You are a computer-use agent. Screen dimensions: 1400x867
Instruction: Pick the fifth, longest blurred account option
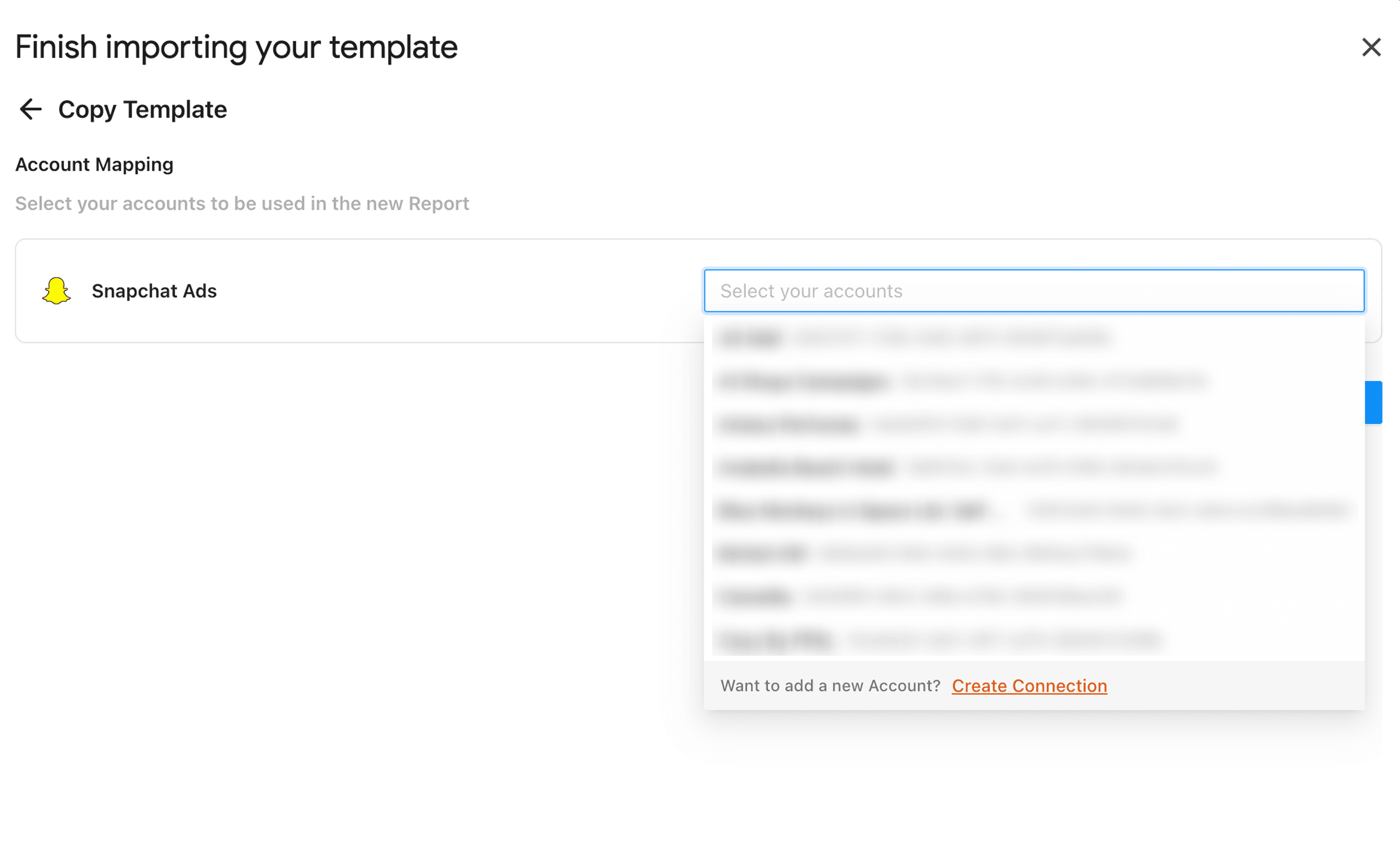[x=1034, y=510]
